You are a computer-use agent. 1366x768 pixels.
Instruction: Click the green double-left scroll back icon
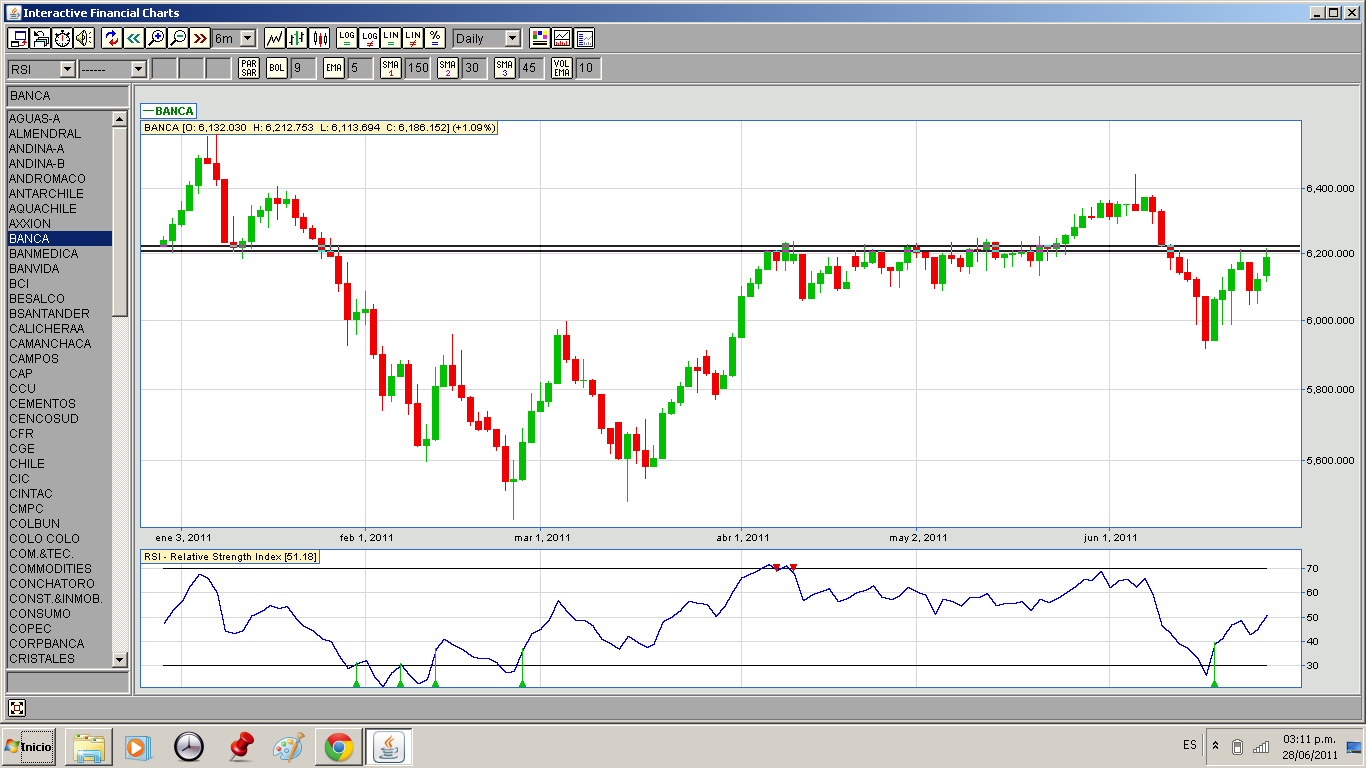(134, 38)
